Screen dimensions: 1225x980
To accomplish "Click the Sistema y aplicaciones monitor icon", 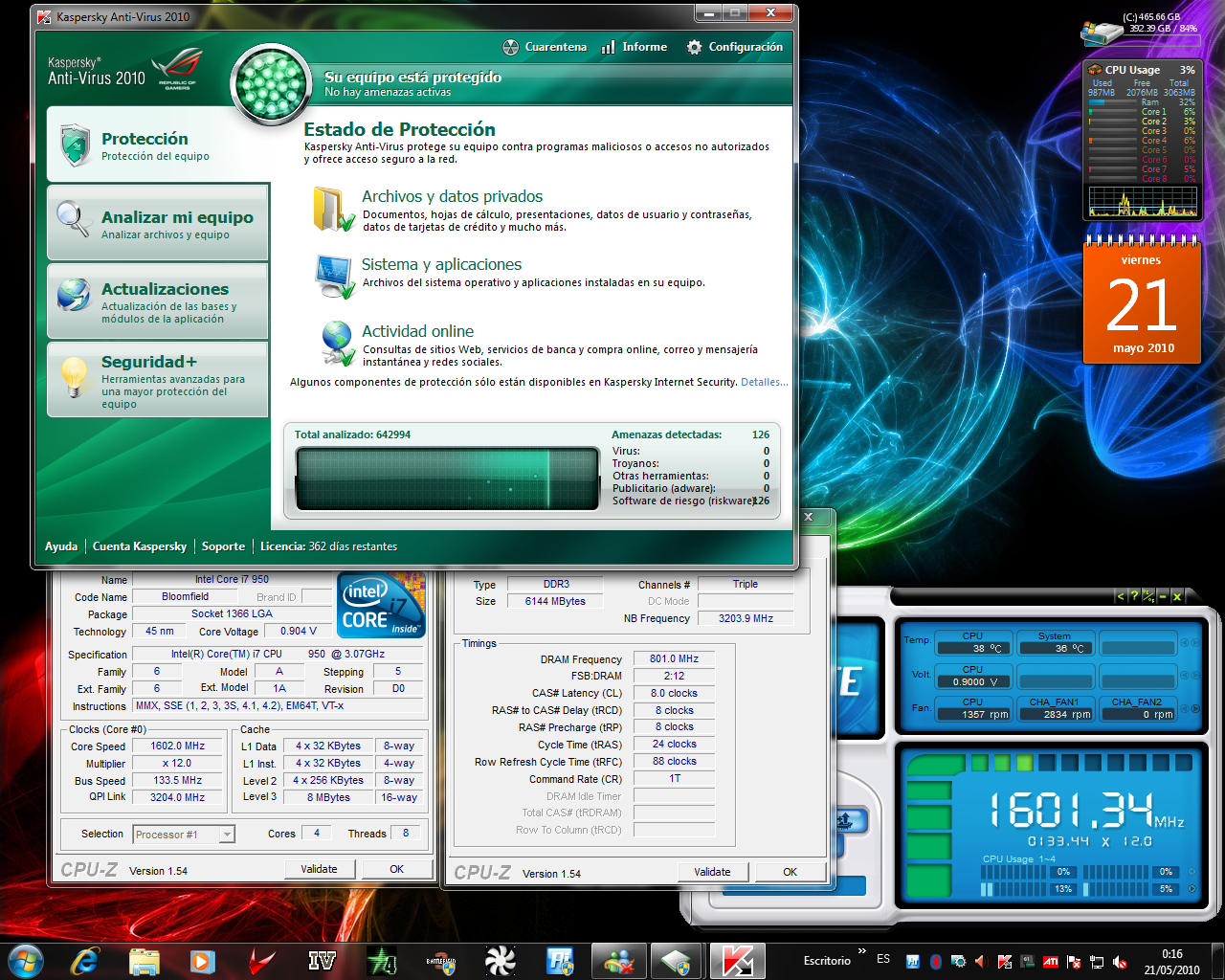I will click(x=335, y=276).
